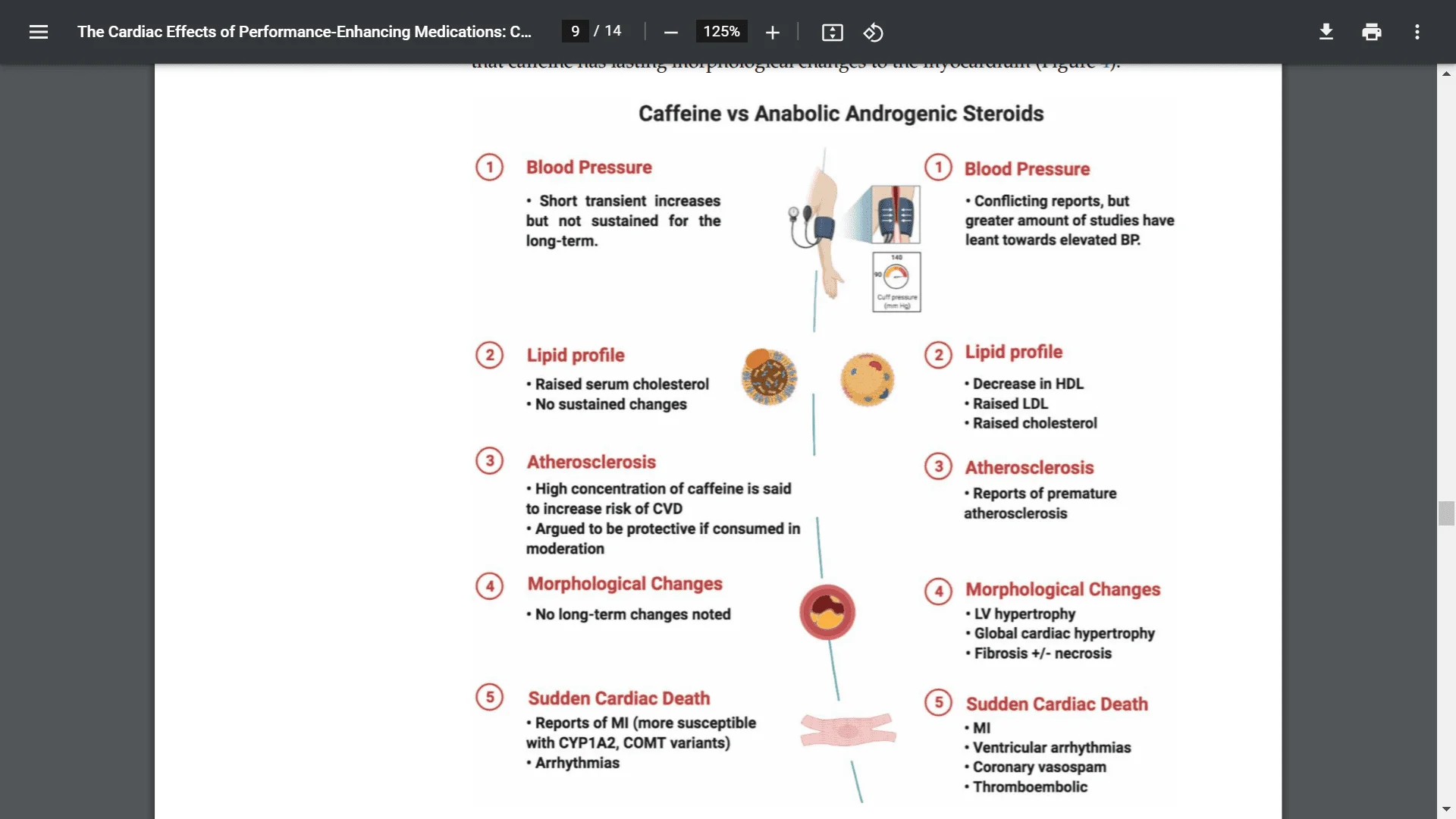The image size is (1456, 819).
Task: Click right column 'Blood Pressure' heading
Action: (1027, 169)
